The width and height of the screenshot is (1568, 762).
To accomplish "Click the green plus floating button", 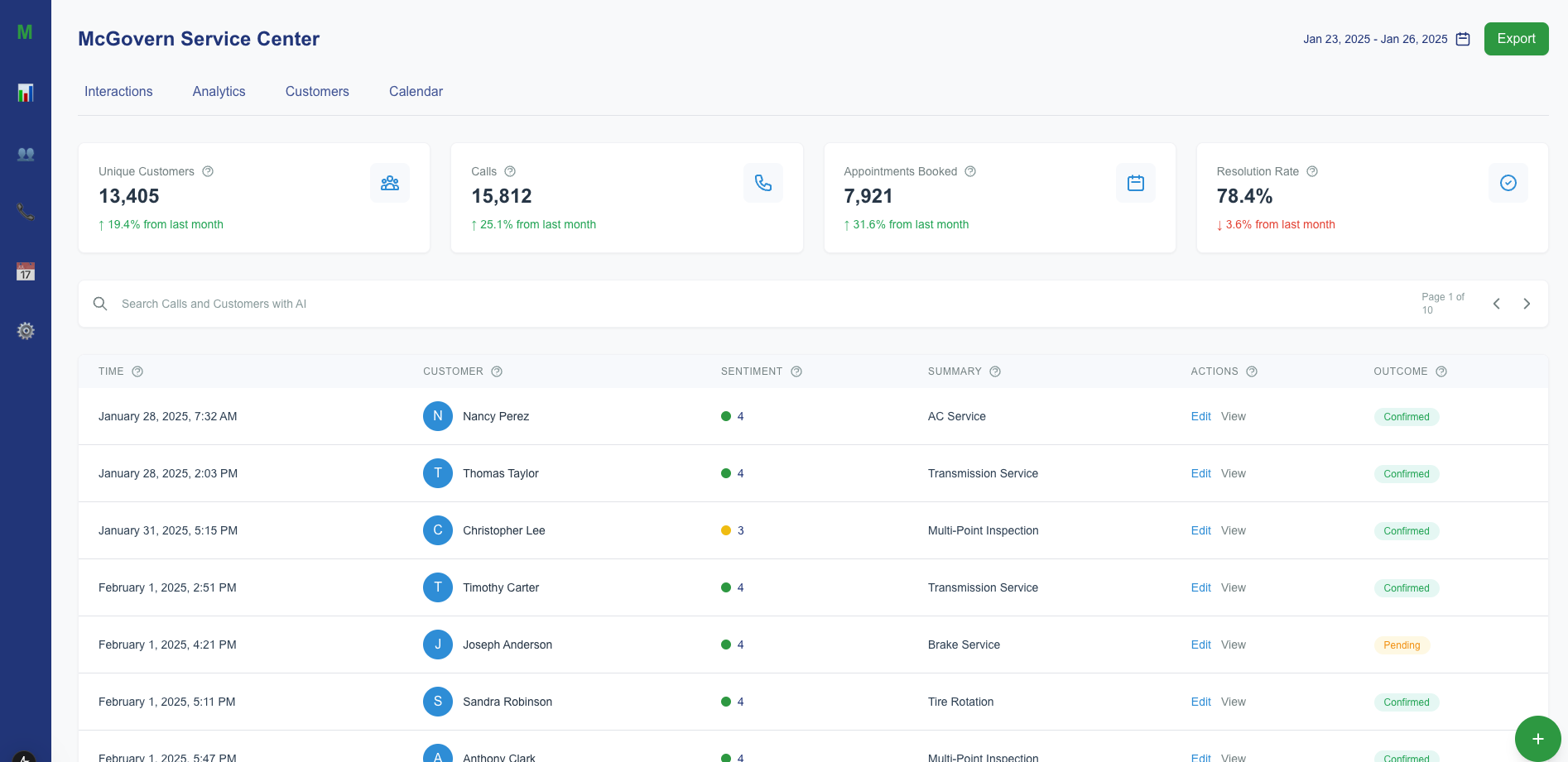I will [x=1538, y=739].
